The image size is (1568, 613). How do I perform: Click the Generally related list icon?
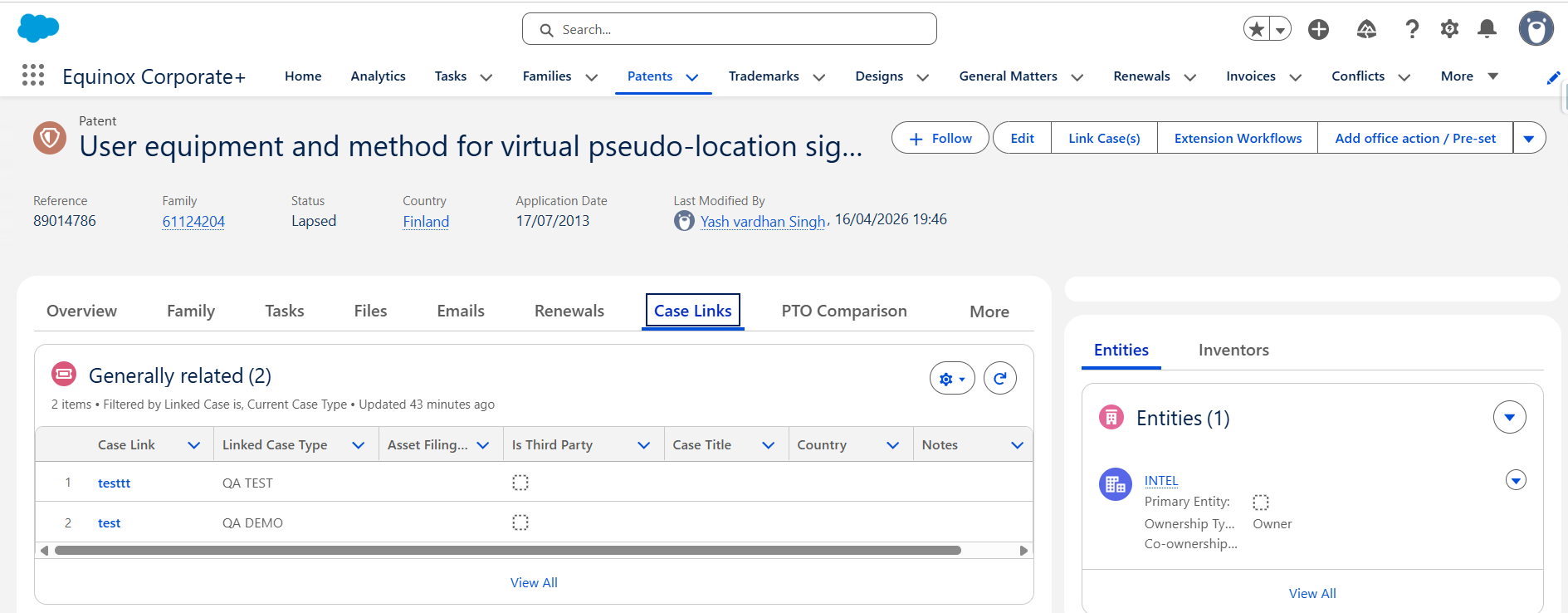pos(64,375)
